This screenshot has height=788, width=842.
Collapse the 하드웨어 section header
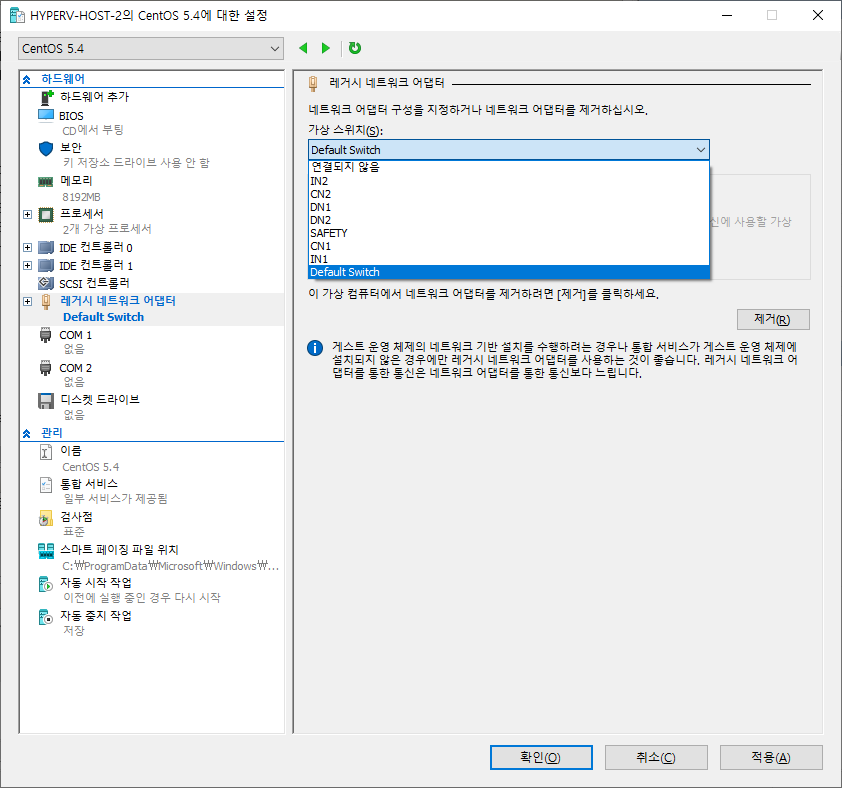pyautogui.click(x=27, y=78)
